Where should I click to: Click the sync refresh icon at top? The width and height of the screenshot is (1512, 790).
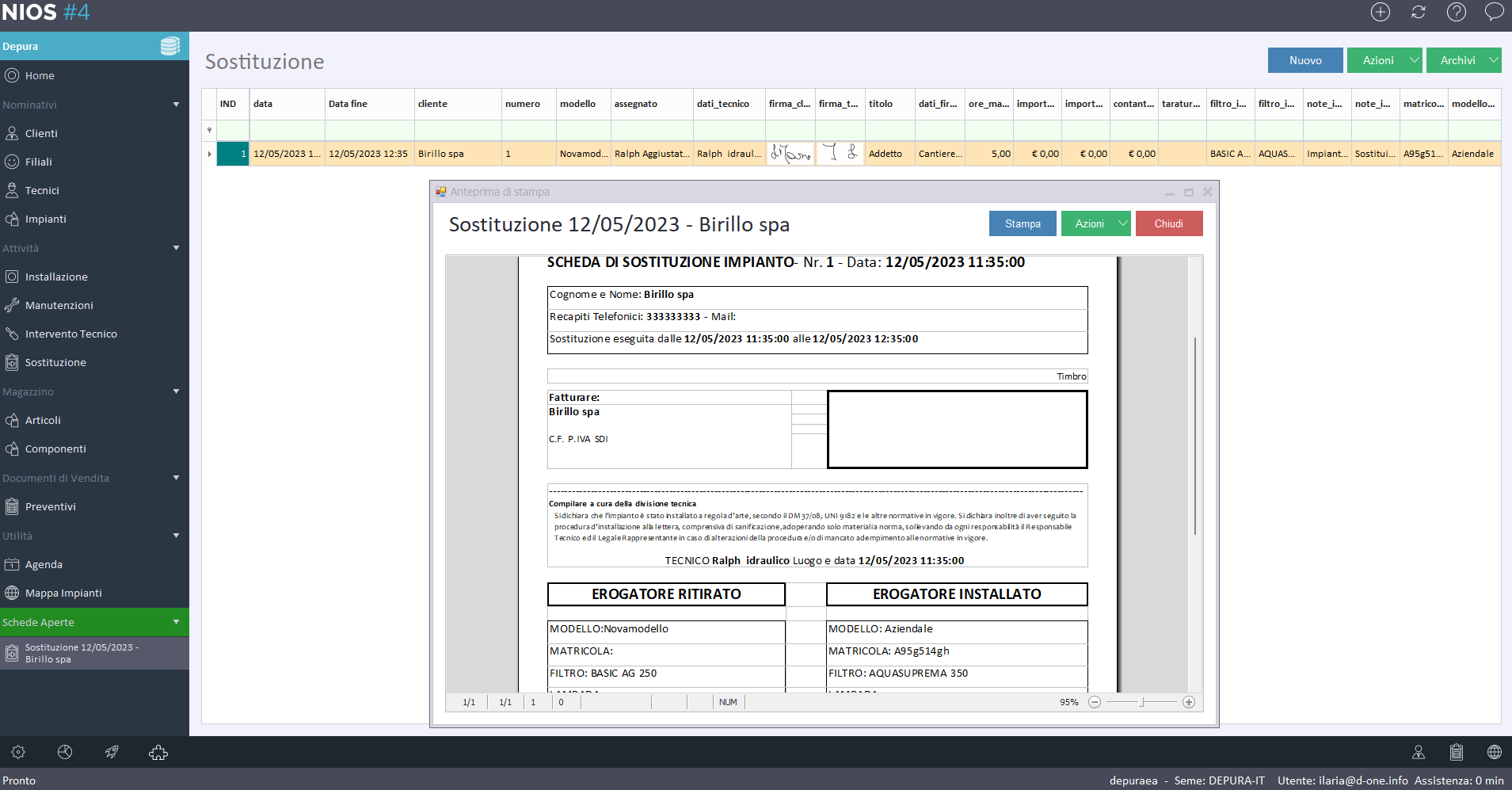[1419, 12]
